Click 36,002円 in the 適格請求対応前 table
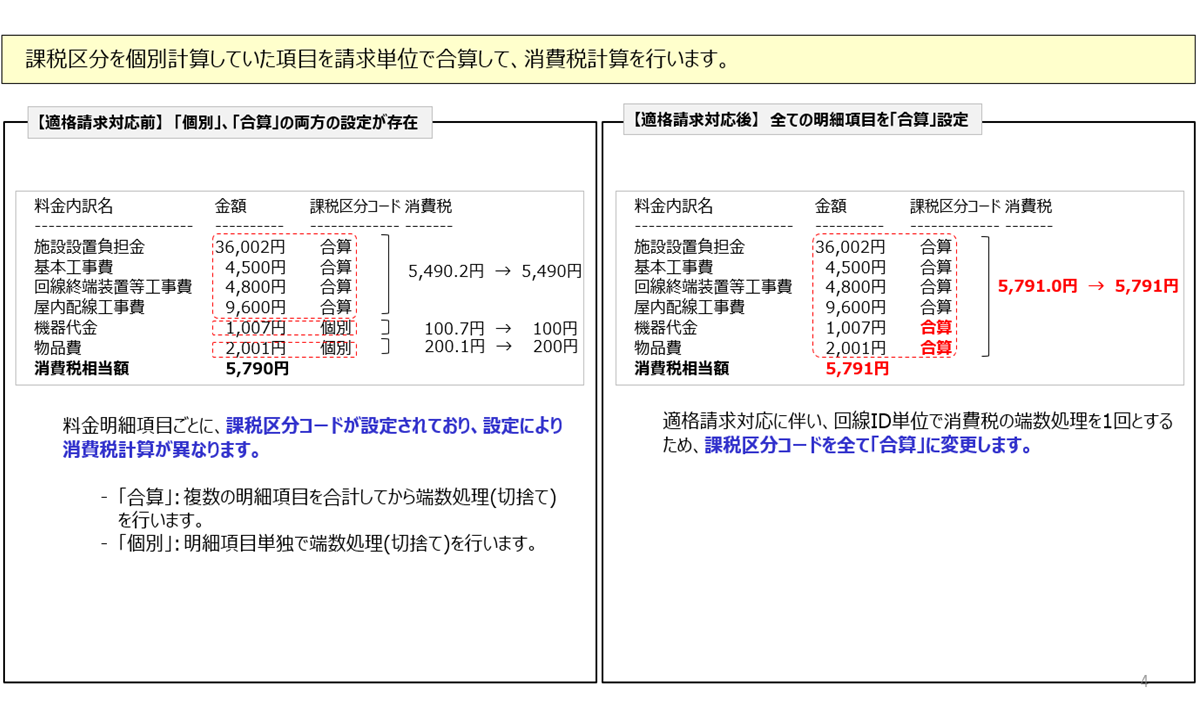The image size is (1200, 720). 250,247
